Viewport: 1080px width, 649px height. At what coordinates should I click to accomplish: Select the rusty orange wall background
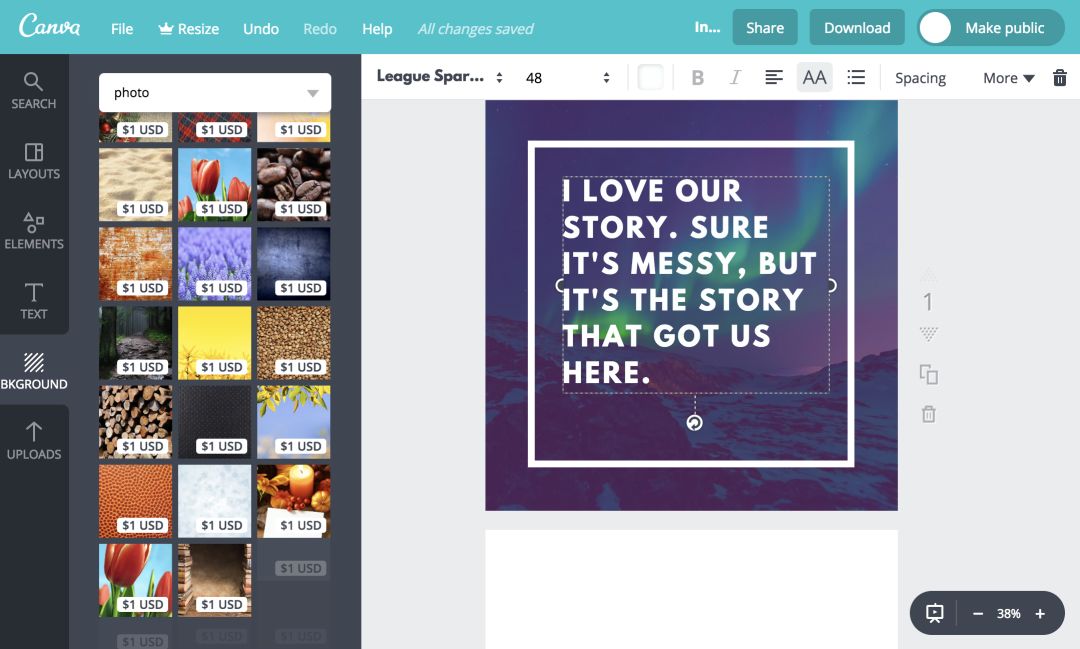tap(136, 264)
